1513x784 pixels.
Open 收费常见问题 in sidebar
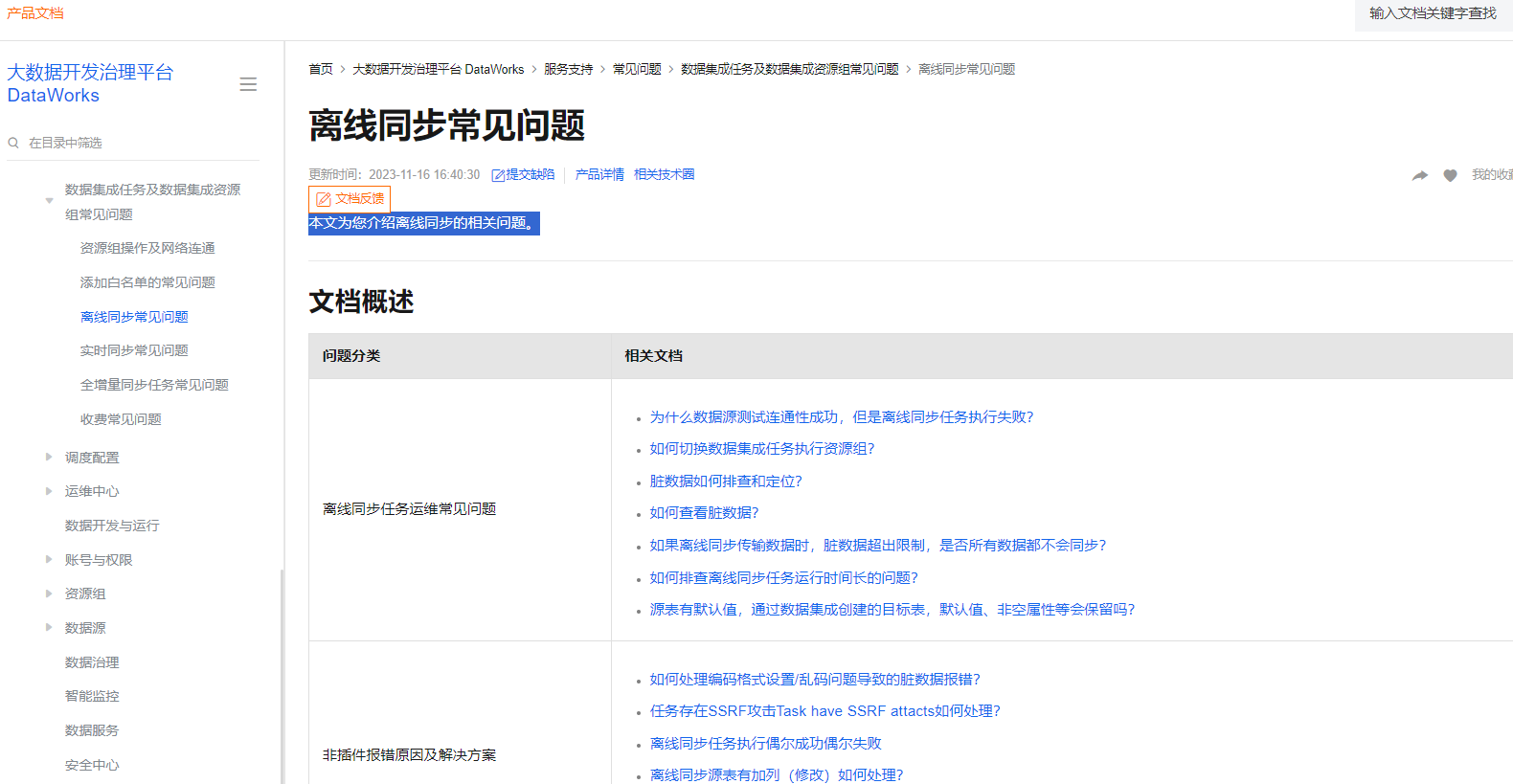(121, 419)
